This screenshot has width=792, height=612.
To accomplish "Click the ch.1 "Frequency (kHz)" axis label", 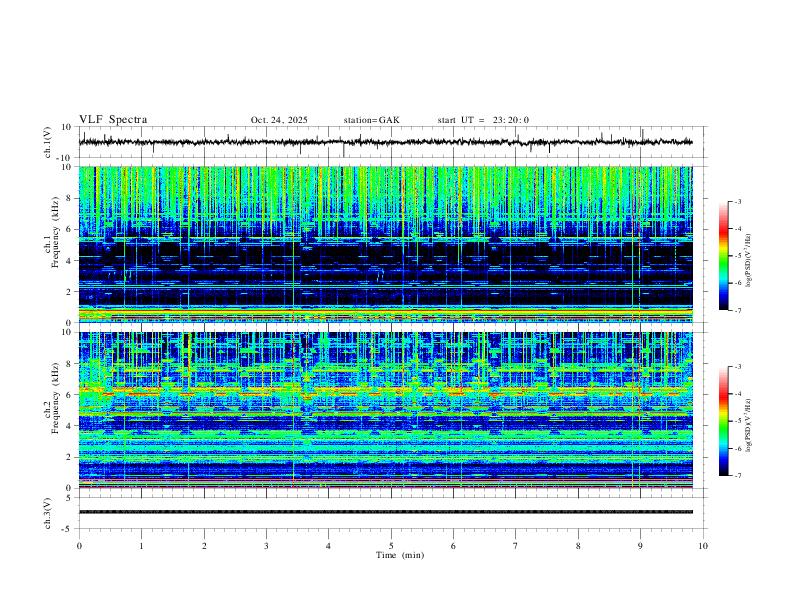I will point(54,233).
